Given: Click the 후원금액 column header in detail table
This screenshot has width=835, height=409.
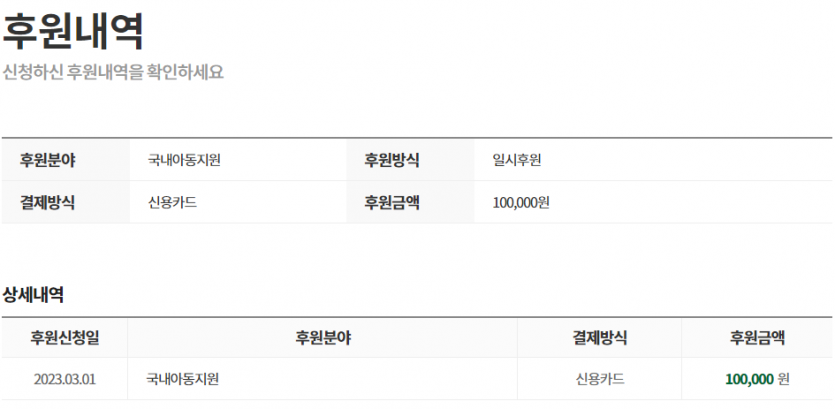Looking at the screenshot, I should [x=757, y=338].
